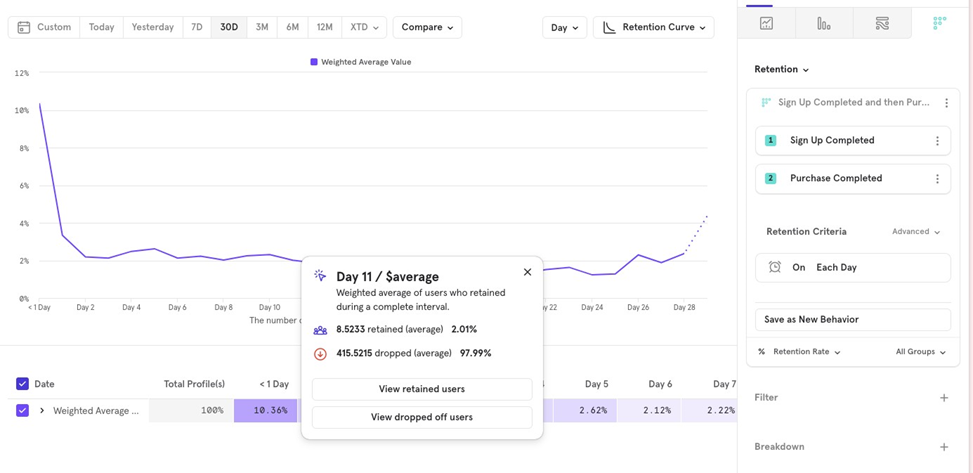Uncheck the Weighted Average row checkbox
This screenshot has height=473, width=973.
22,410
